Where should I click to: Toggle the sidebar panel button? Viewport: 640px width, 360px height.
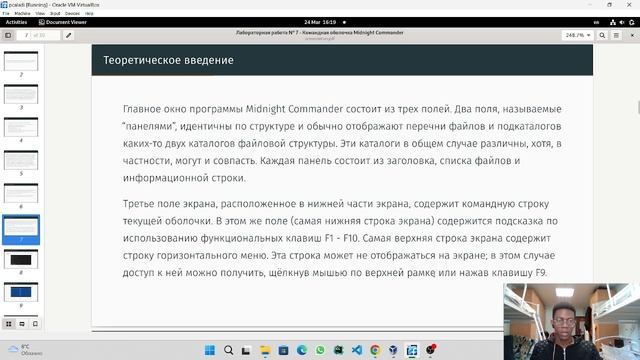[8, 36]
